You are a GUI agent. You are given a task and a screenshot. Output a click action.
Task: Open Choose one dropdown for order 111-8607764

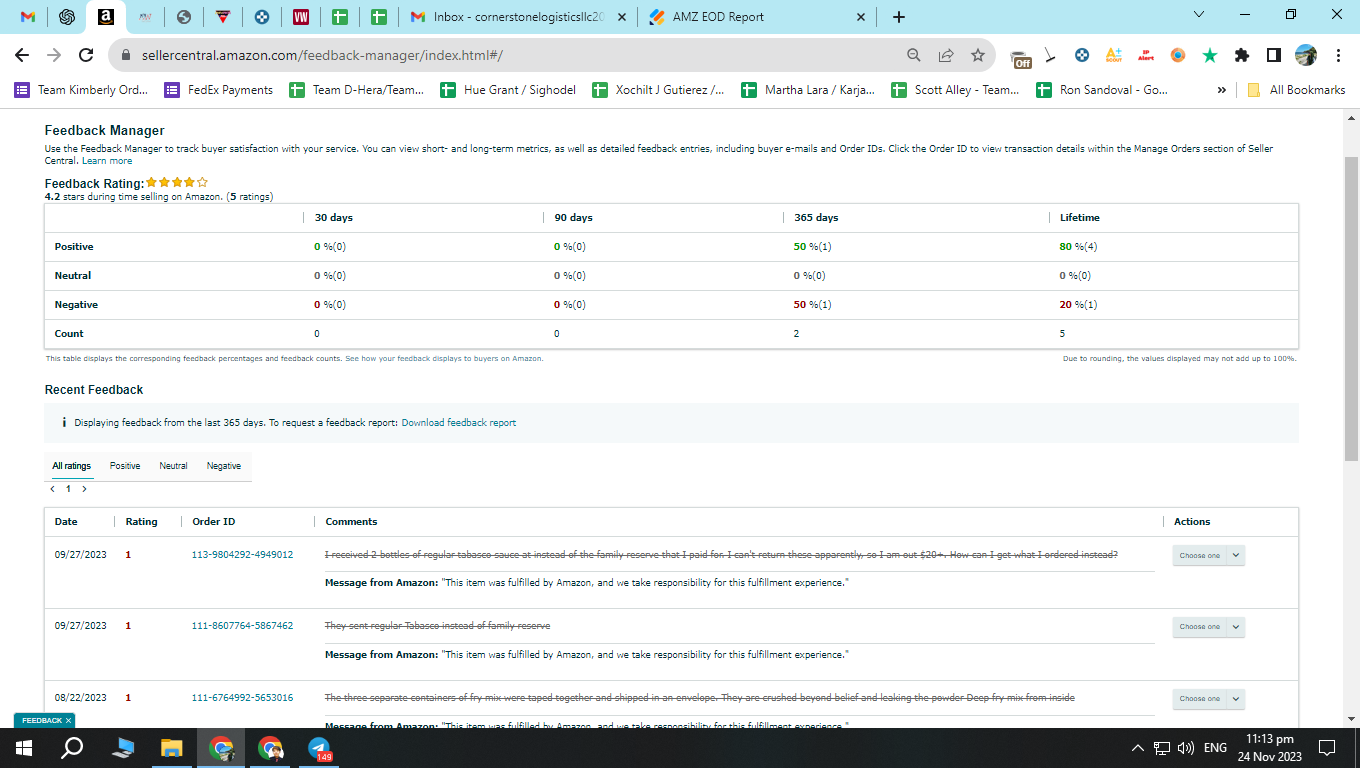[1208, 627]
